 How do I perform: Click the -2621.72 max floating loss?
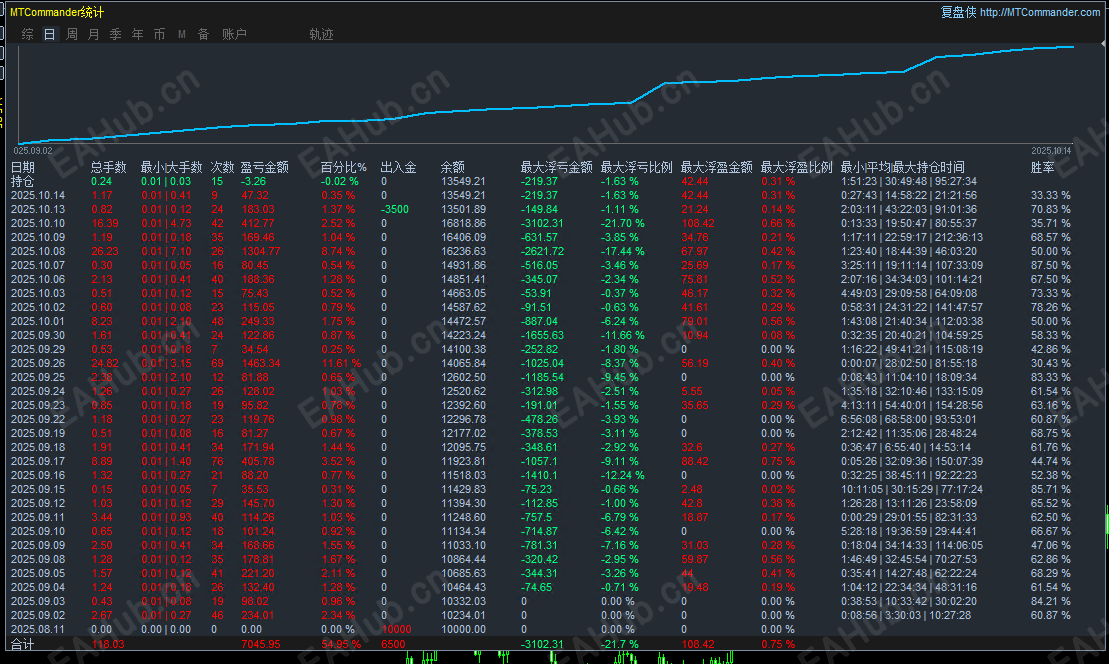click(x=542, y=251)
